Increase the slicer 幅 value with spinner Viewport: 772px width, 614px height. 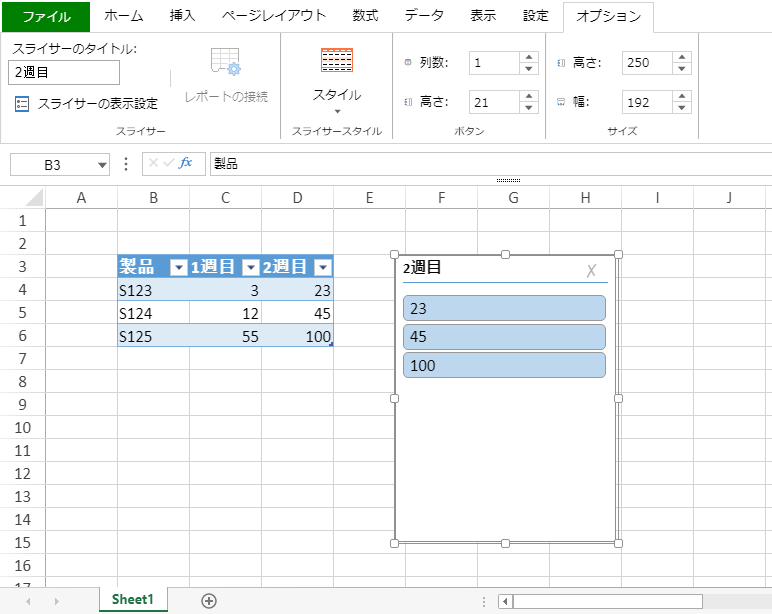click(x=682, y=96)
